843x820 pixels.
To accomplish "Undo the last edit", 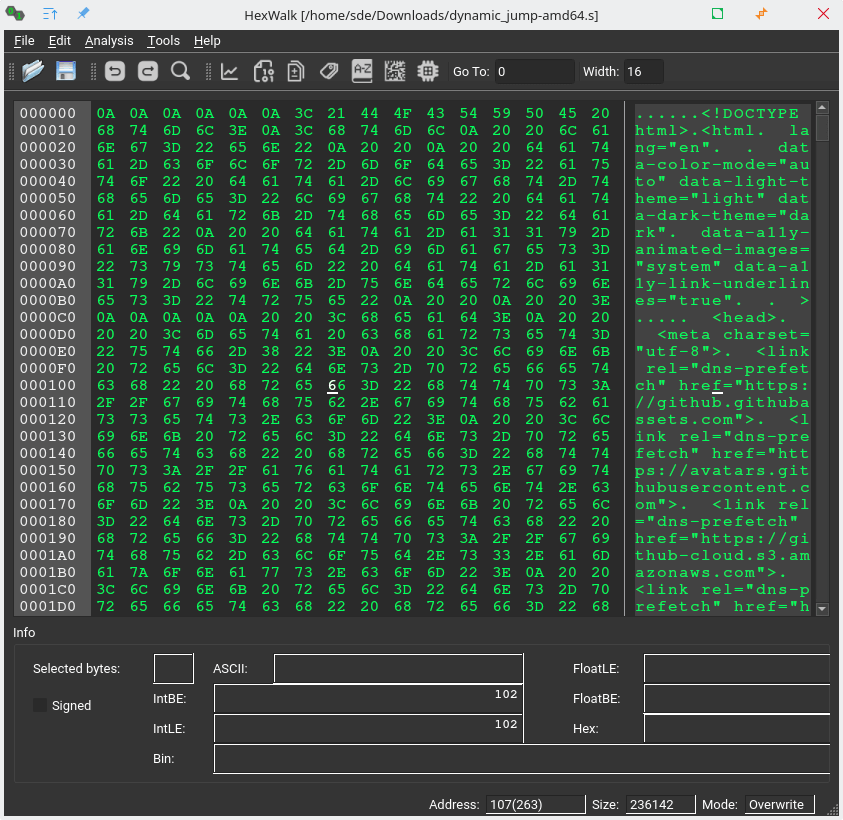I will [x=115, y=71].
